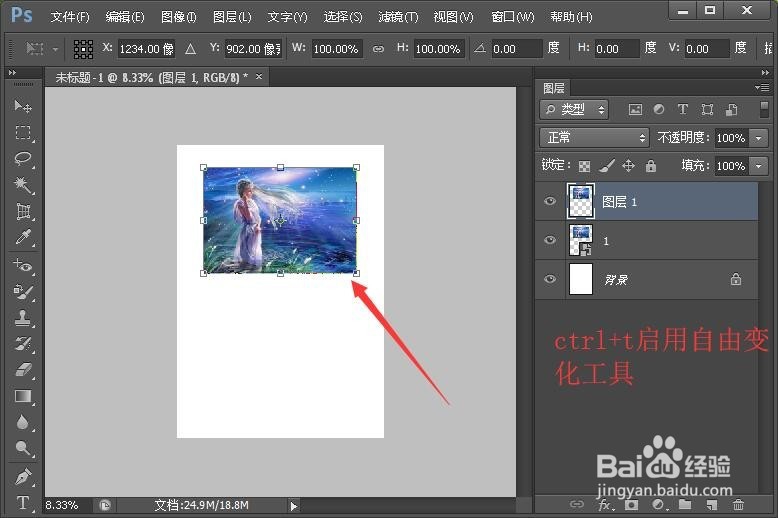Open 窗口(W) menu
This screenshot has height=518, width=778.
coord(513,17)
